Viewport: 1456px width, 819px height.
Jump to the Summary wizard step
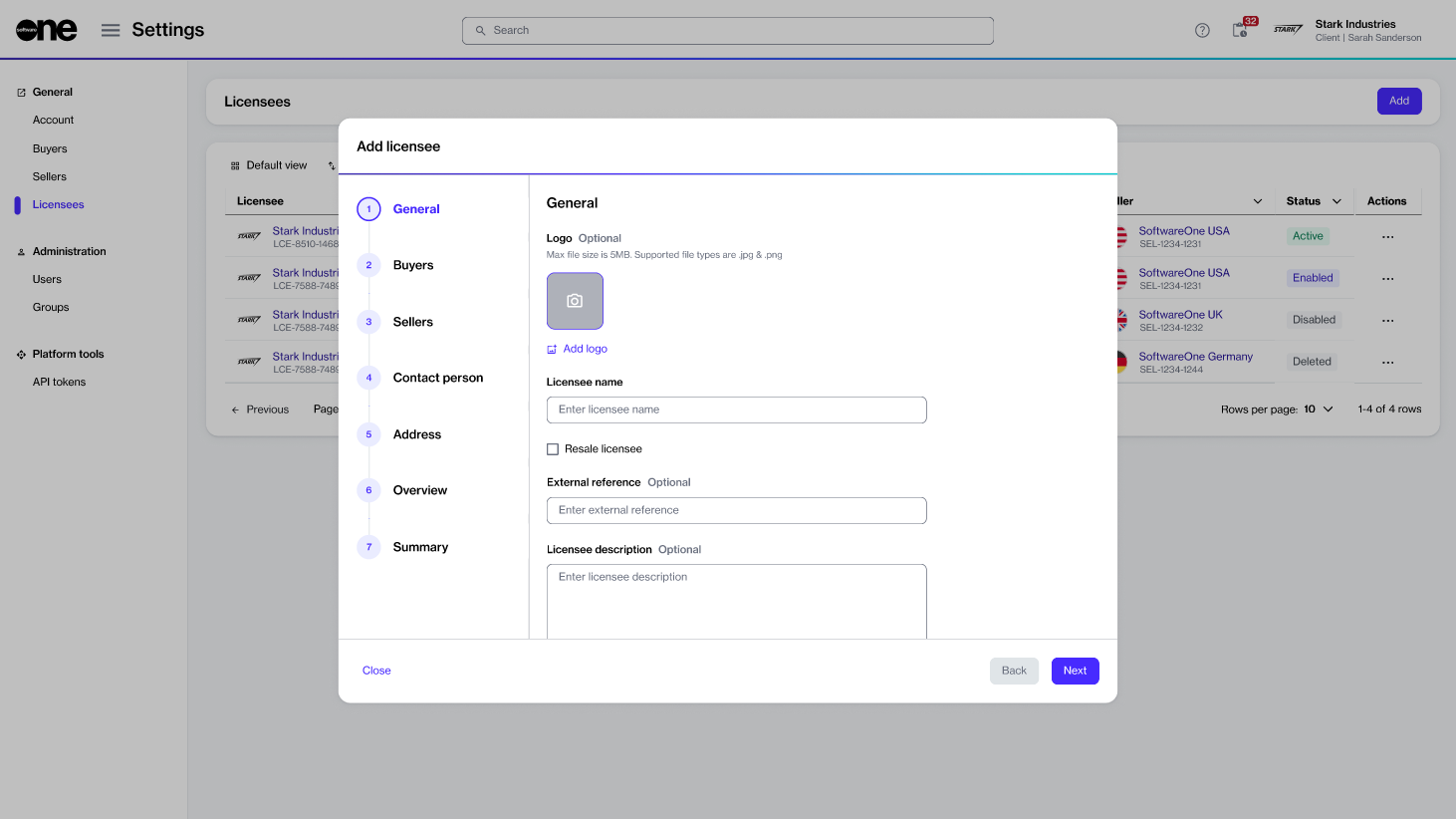click(x=420, y=547)
